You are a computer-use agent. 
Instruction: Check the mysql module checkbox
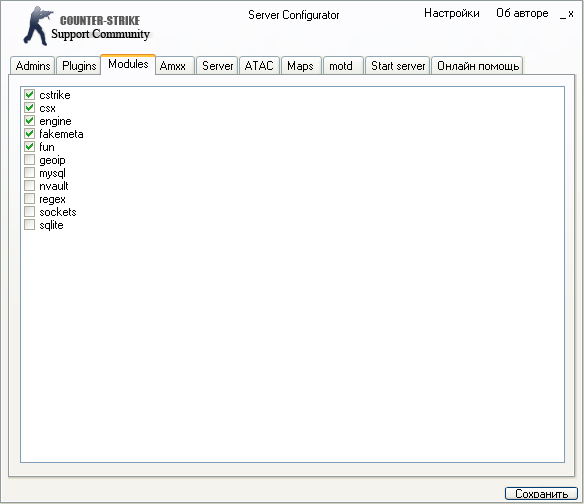coord(29,173)
